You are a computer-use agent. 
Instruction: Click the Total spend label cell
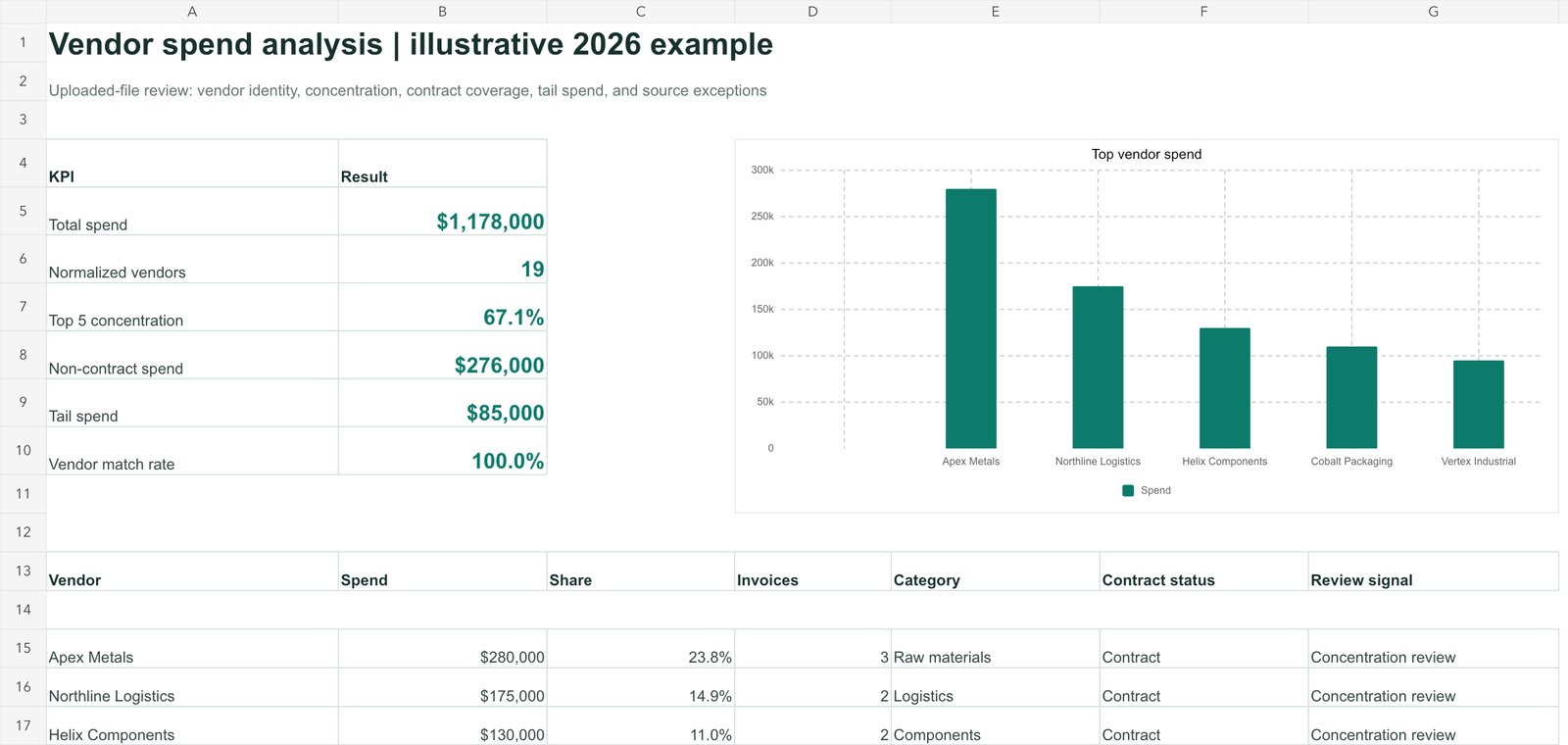(192, 211)
